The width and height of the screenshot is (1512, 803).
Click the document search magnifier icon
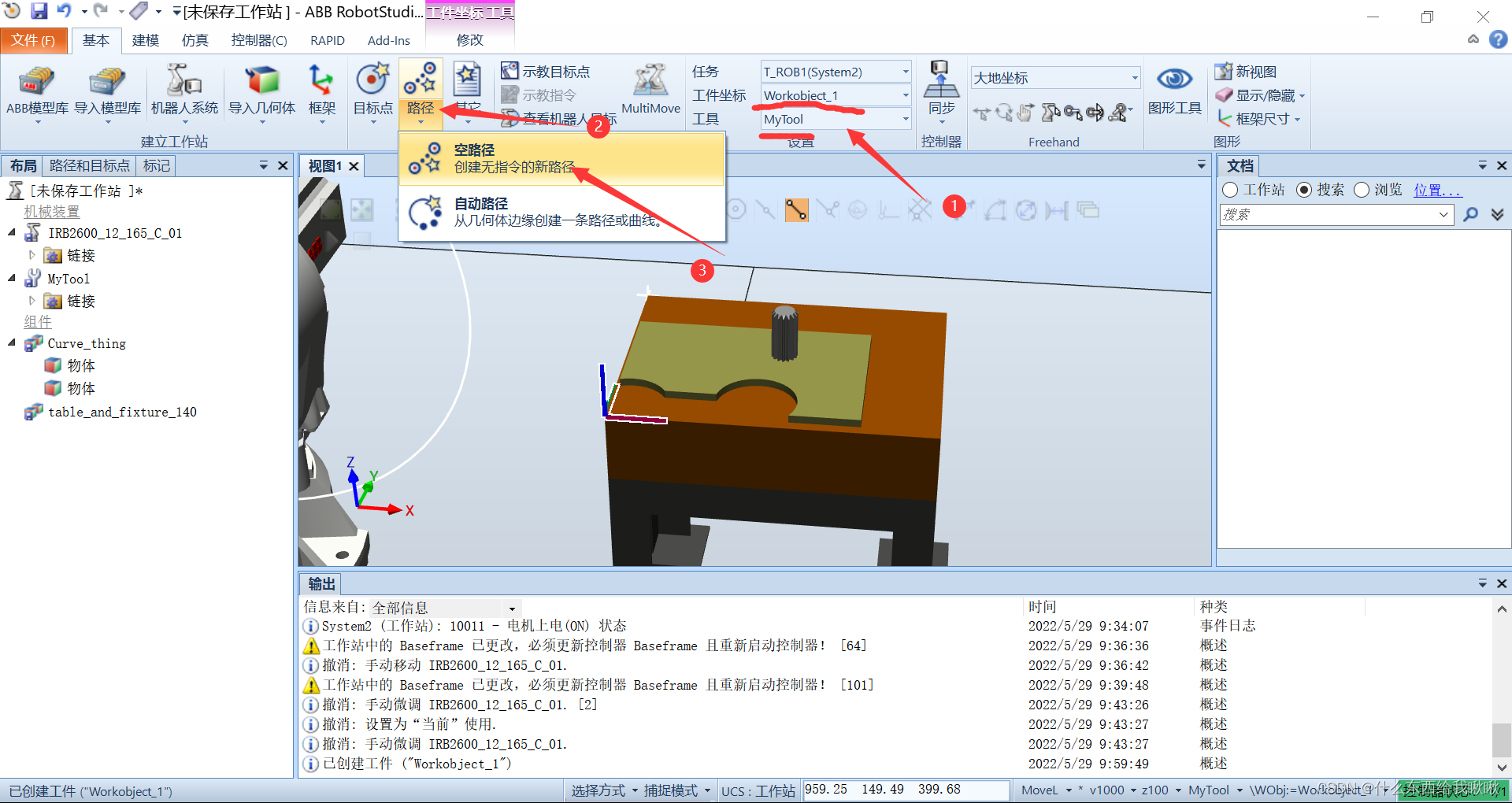point(1470,214)
